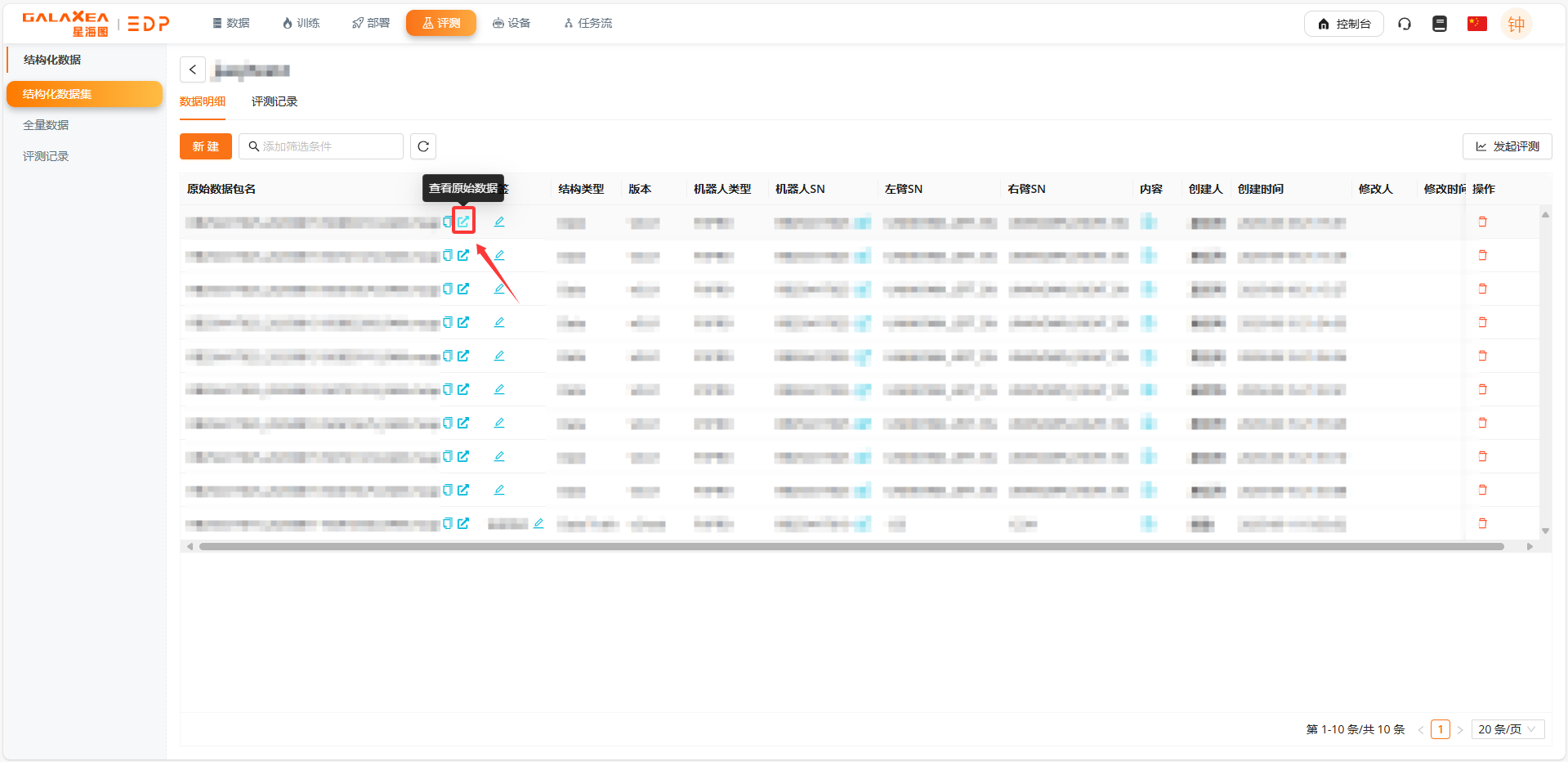
Task: Open the 部署 top navigation menu
Action: [371, 23]
